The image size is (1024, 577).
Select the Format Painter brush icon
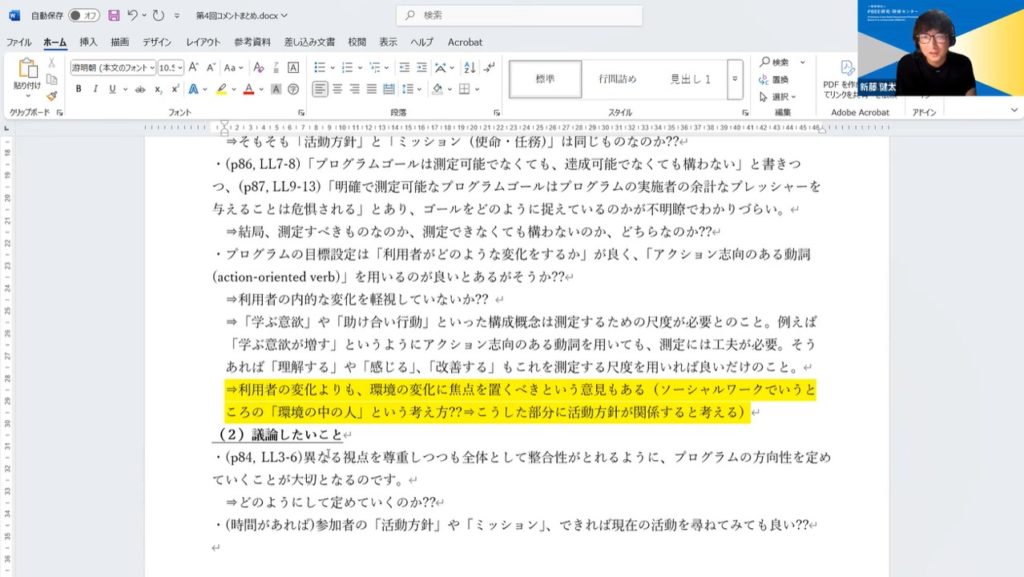[52, 96]
